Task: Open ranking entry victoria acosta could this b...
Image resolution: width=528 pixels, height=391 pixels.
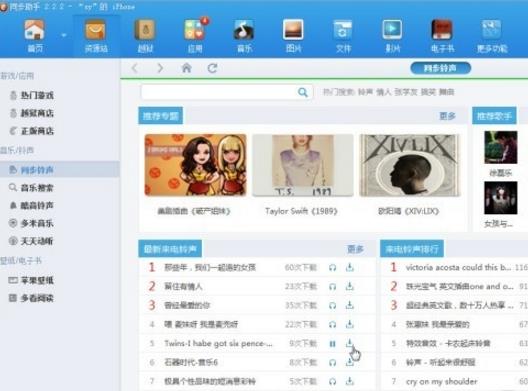Action: (x=458, y=267)
